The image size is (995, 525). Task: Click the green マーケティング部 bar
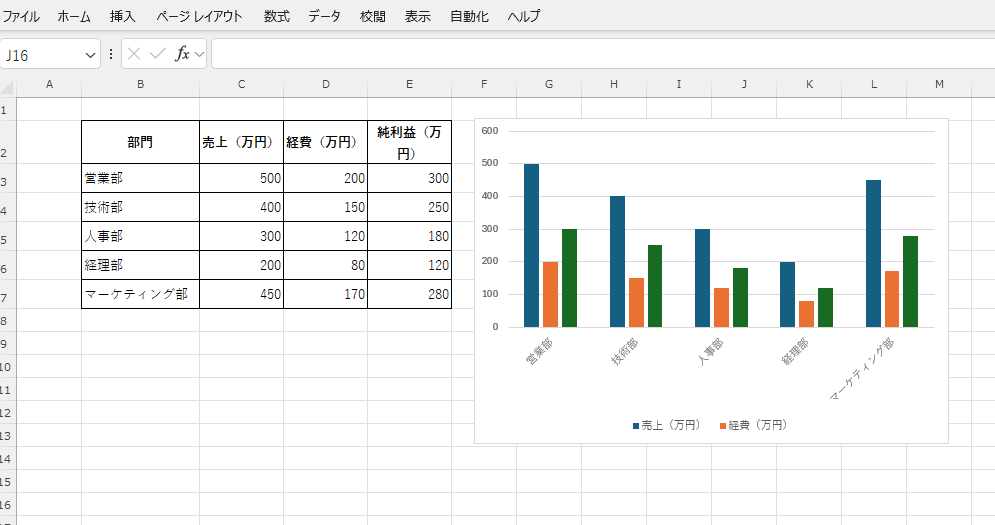coord(911,282)
